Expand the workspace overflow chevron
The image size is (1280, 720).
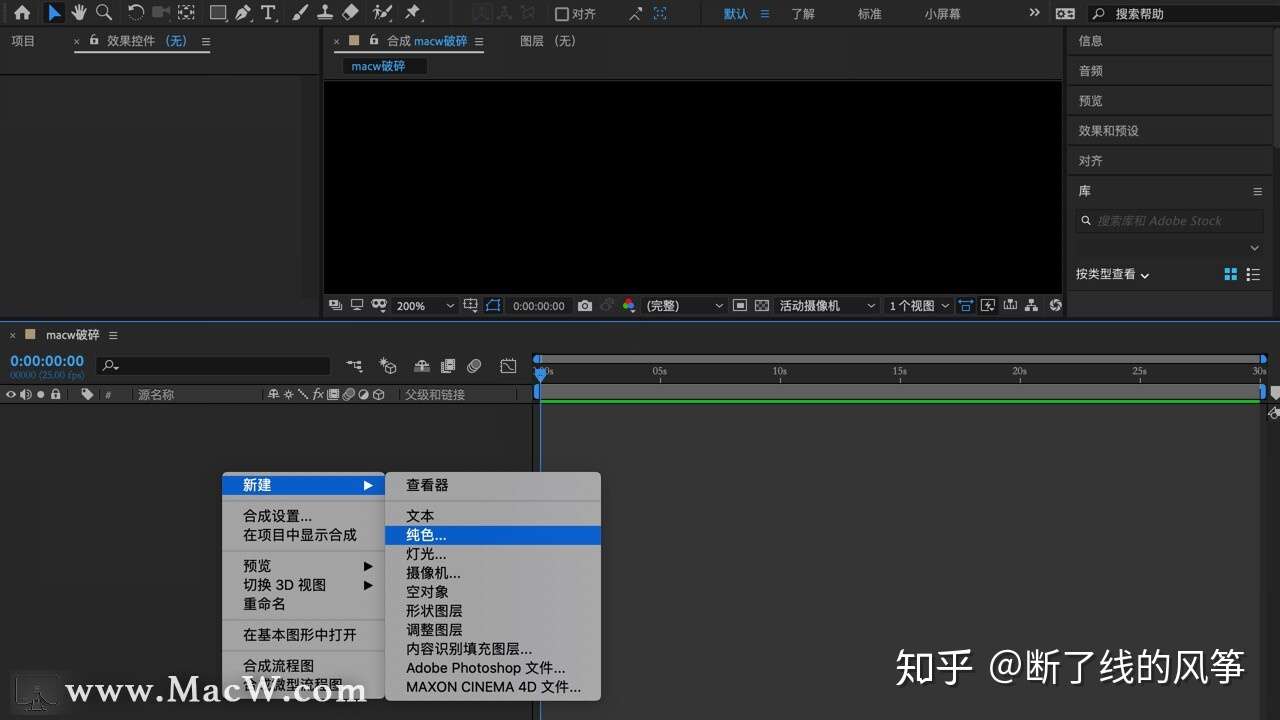1034,13
